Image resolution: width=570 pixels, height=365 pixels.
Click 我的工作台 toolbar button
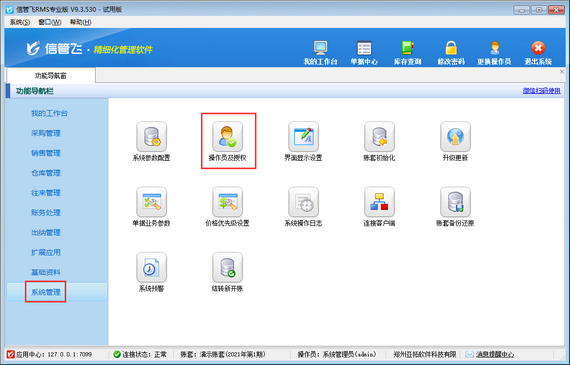tap(320, 53)
